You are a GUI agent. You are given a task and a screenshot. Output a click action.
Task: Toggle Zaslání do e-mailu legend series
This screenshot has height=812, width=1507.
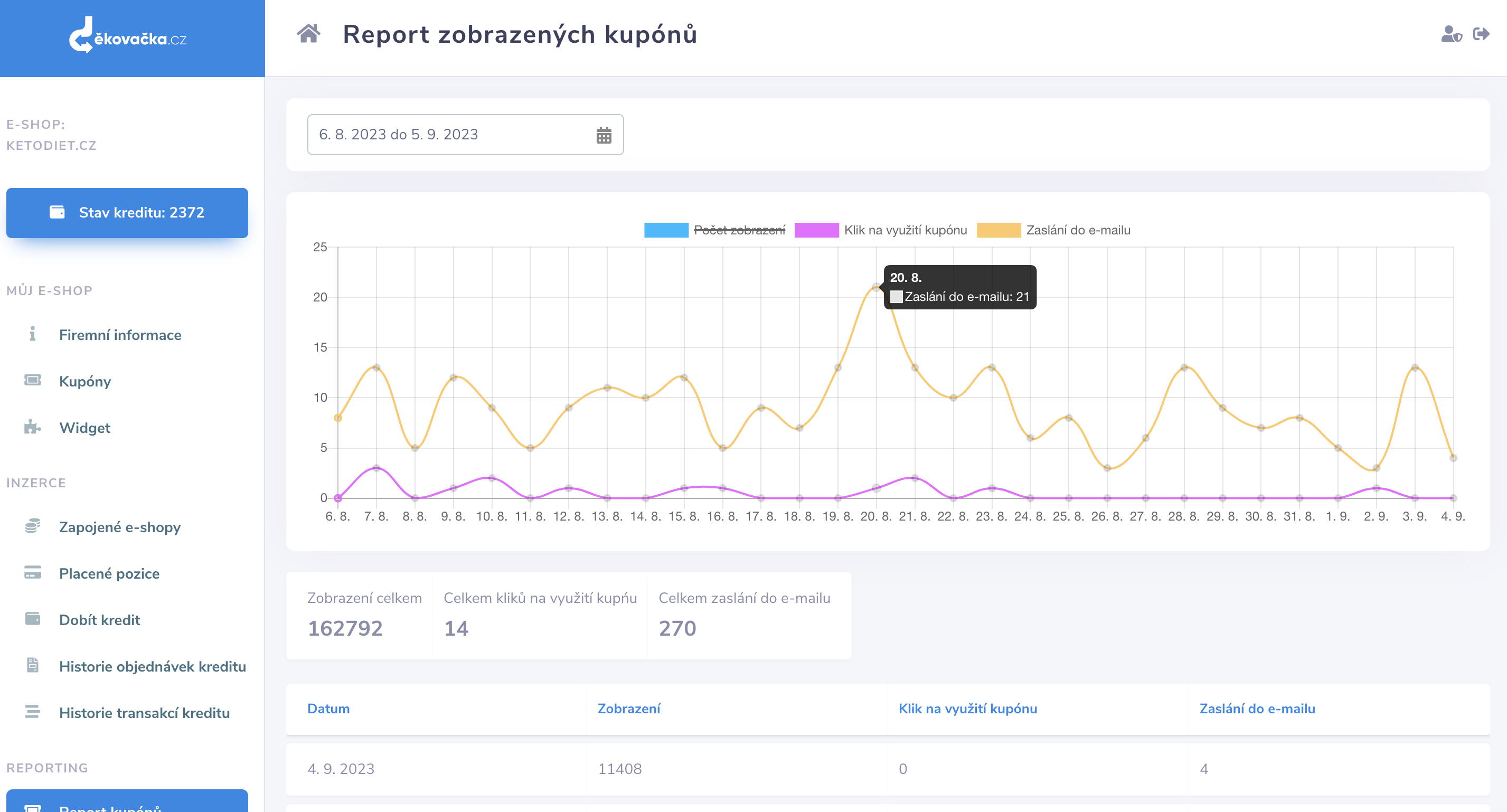click(1053, 231)
